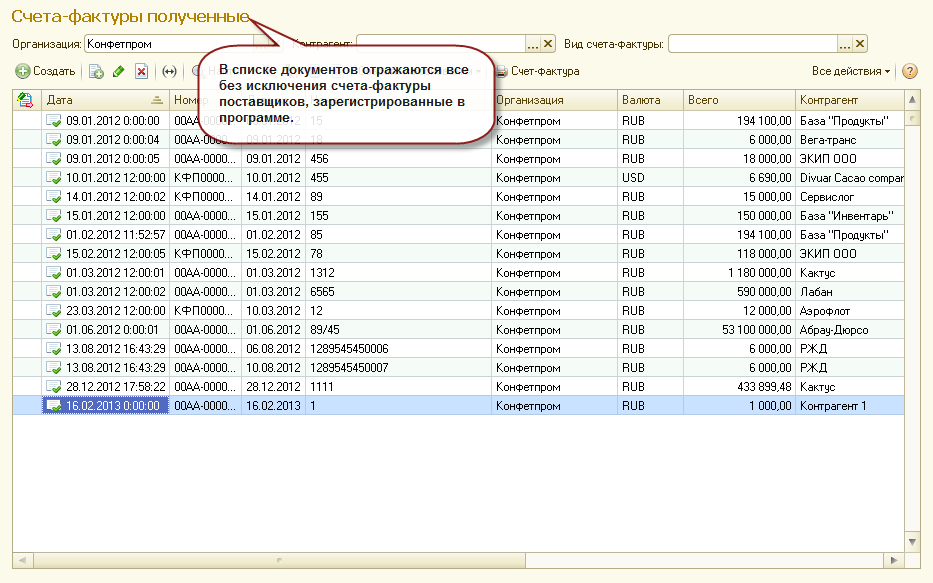Click posted icon for row 01.06.2012 0:00:01
This screenshot has width=933, height=583.
[54, 330]
